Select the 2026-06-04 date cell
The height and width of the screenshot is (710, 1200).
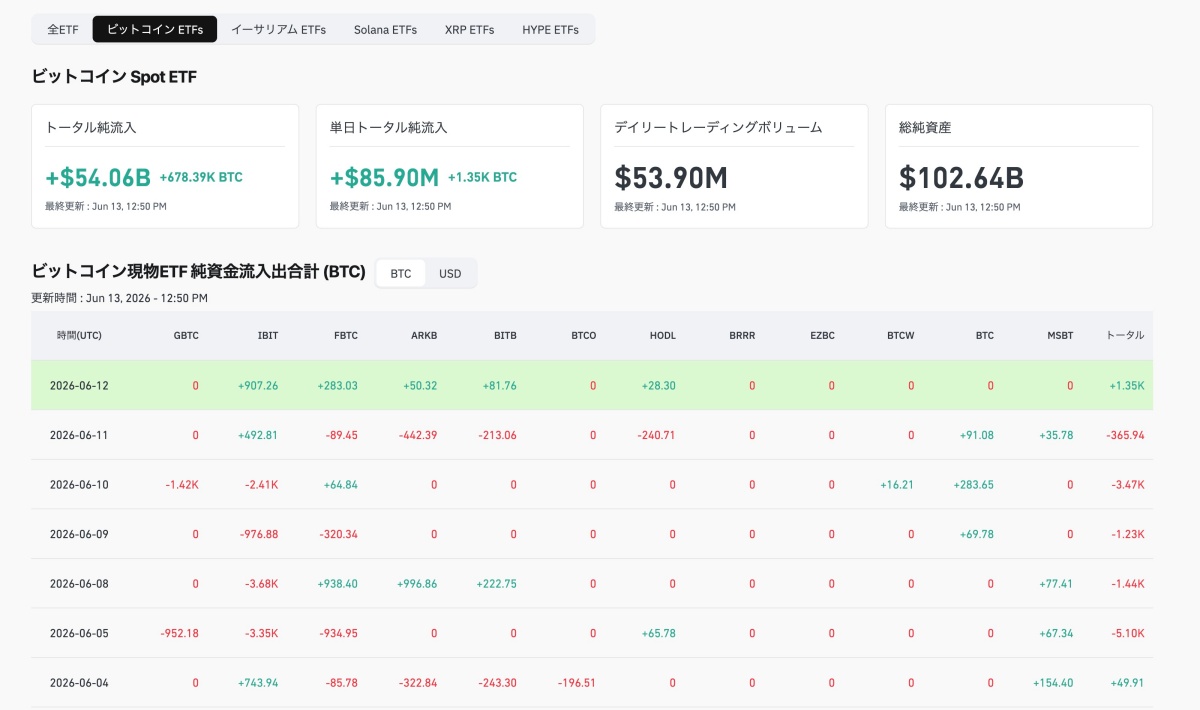pyautogui.click(x=79, y=683)
